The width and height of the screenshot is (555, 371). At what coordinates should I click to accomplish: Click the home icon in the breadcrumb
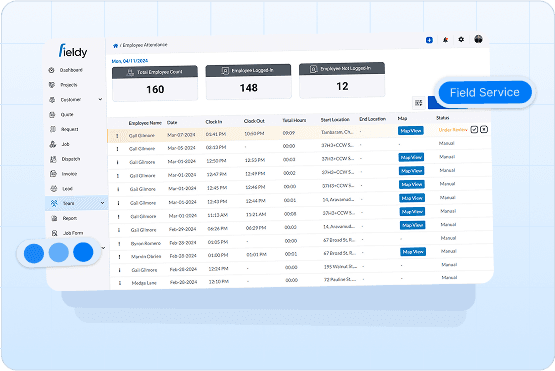point(115,46)
